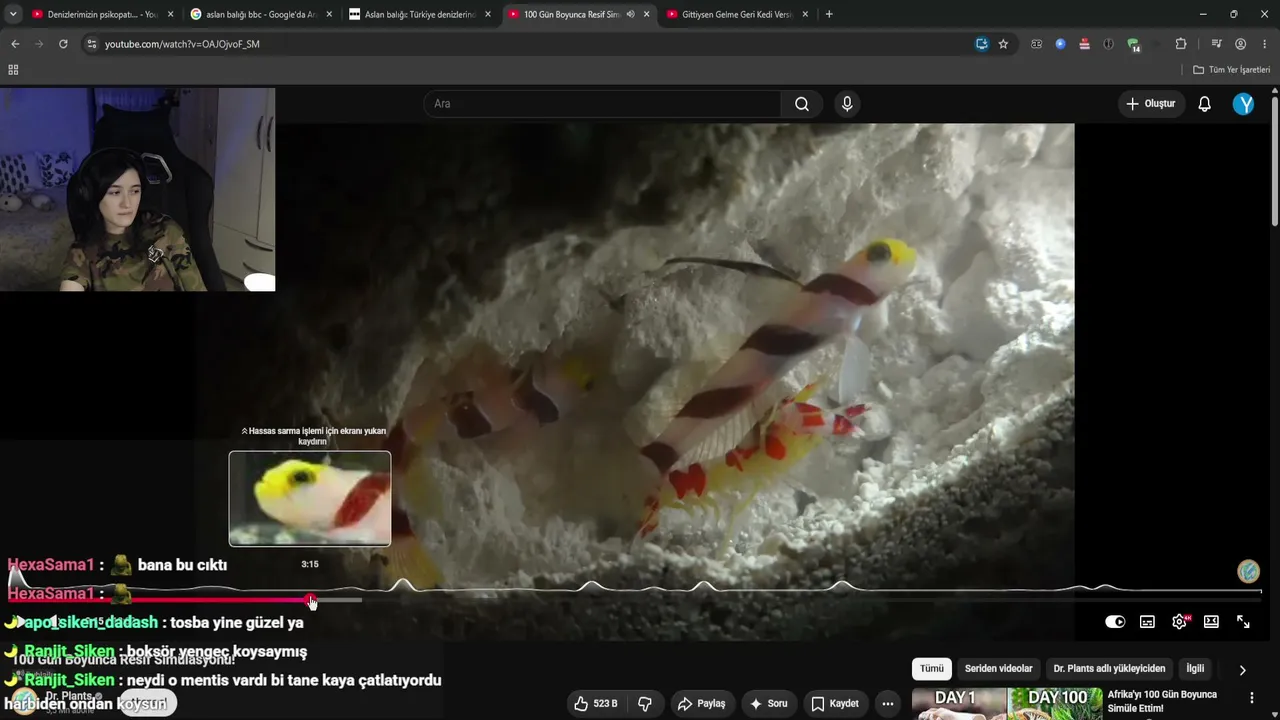1280x720 pixels.
Task: View site information for youtube.com
Action: click(92, 44)
